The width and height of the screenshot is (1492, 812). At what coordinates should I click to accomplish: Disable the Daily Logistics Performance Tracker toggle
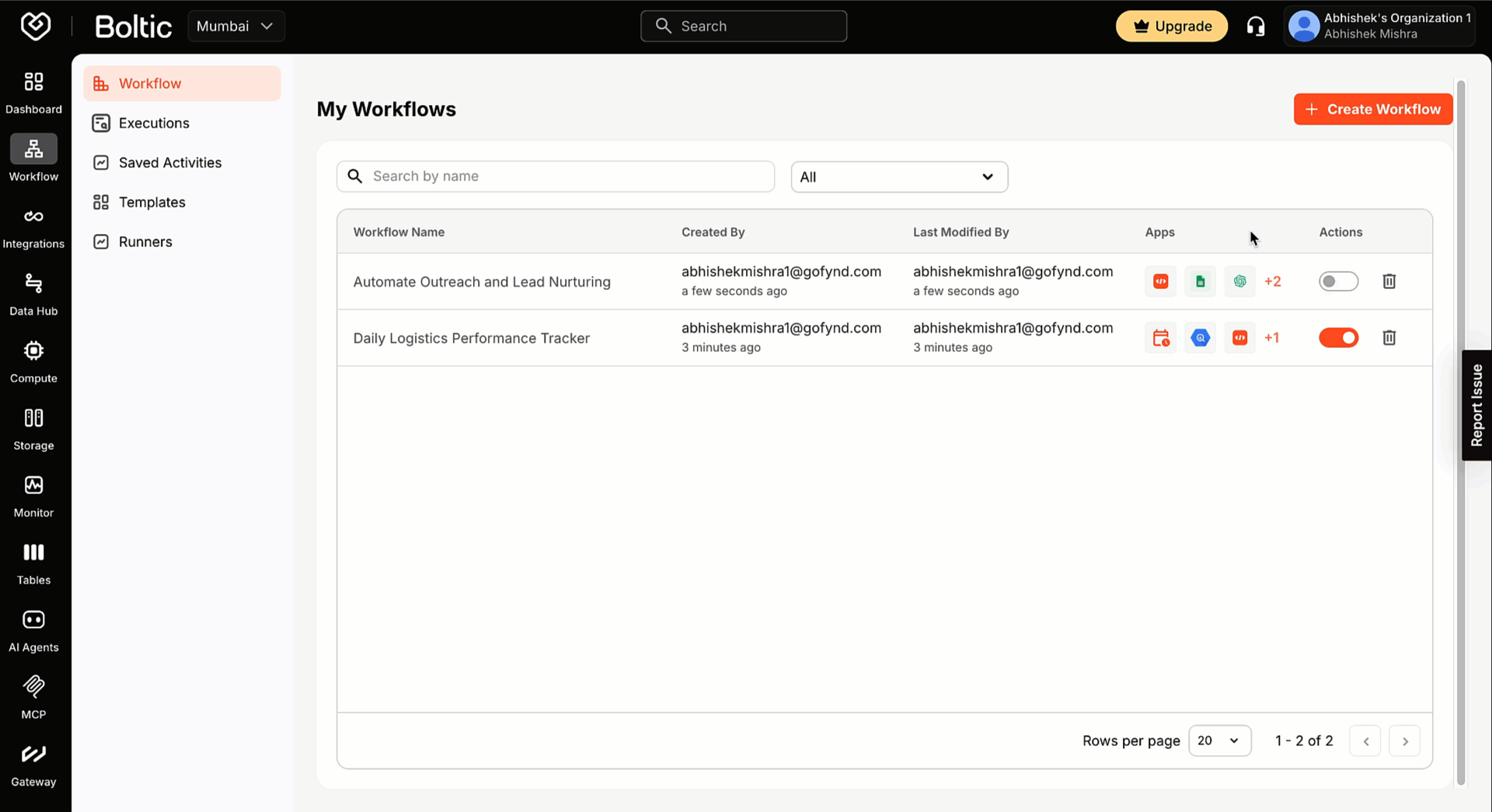pyautogui.click(x=1338, y=337)
